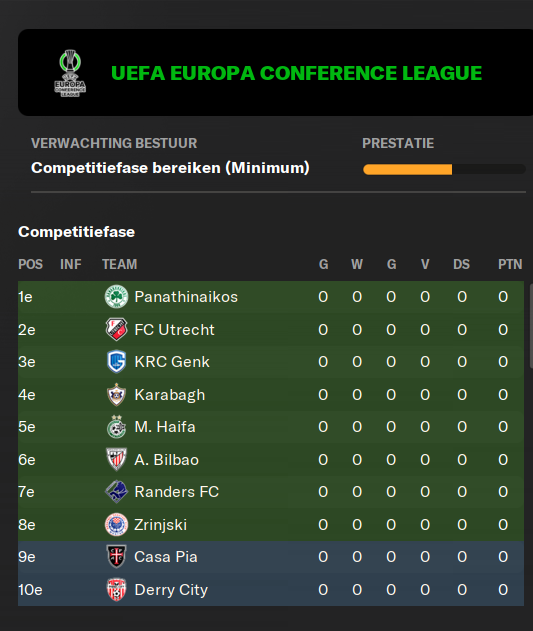Sort table by the POS column header
Screen dimensions: 533x631
31,264
